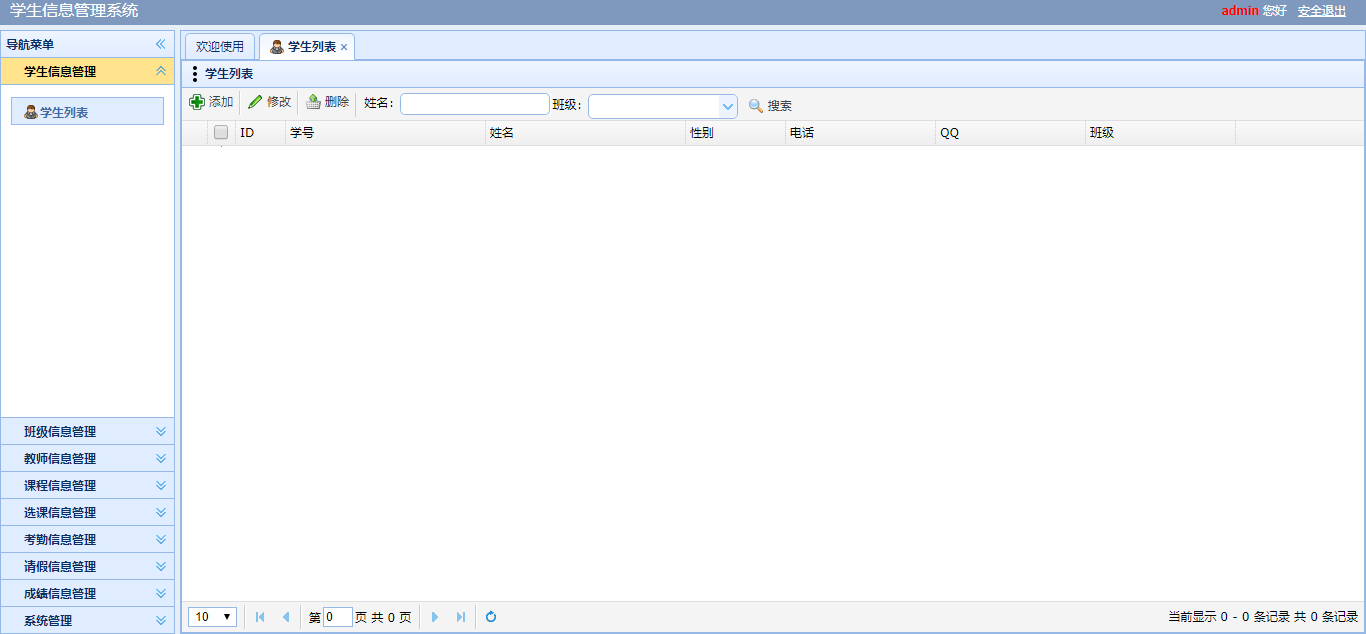This screenshot has height=634, width=1366.
Task: Click the 添加 add button label
Action: 221,102
